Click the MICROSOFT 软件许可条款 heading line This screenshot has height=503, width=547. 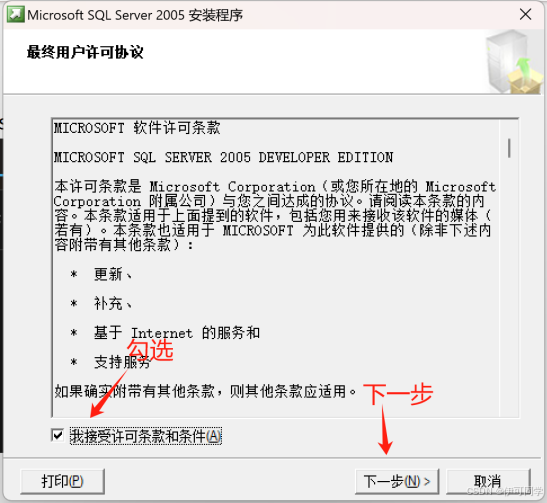point(137,128)
